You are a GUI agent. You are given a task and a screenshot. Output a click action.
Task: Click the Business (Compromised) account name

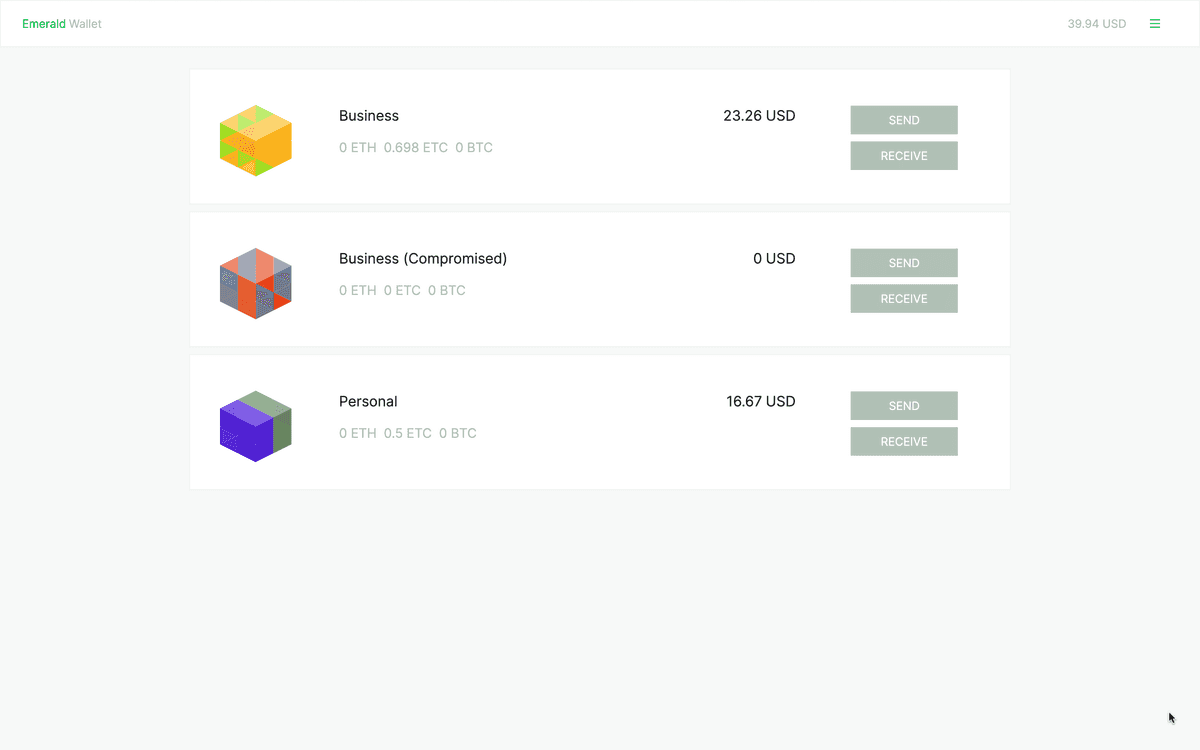point(423,258)
